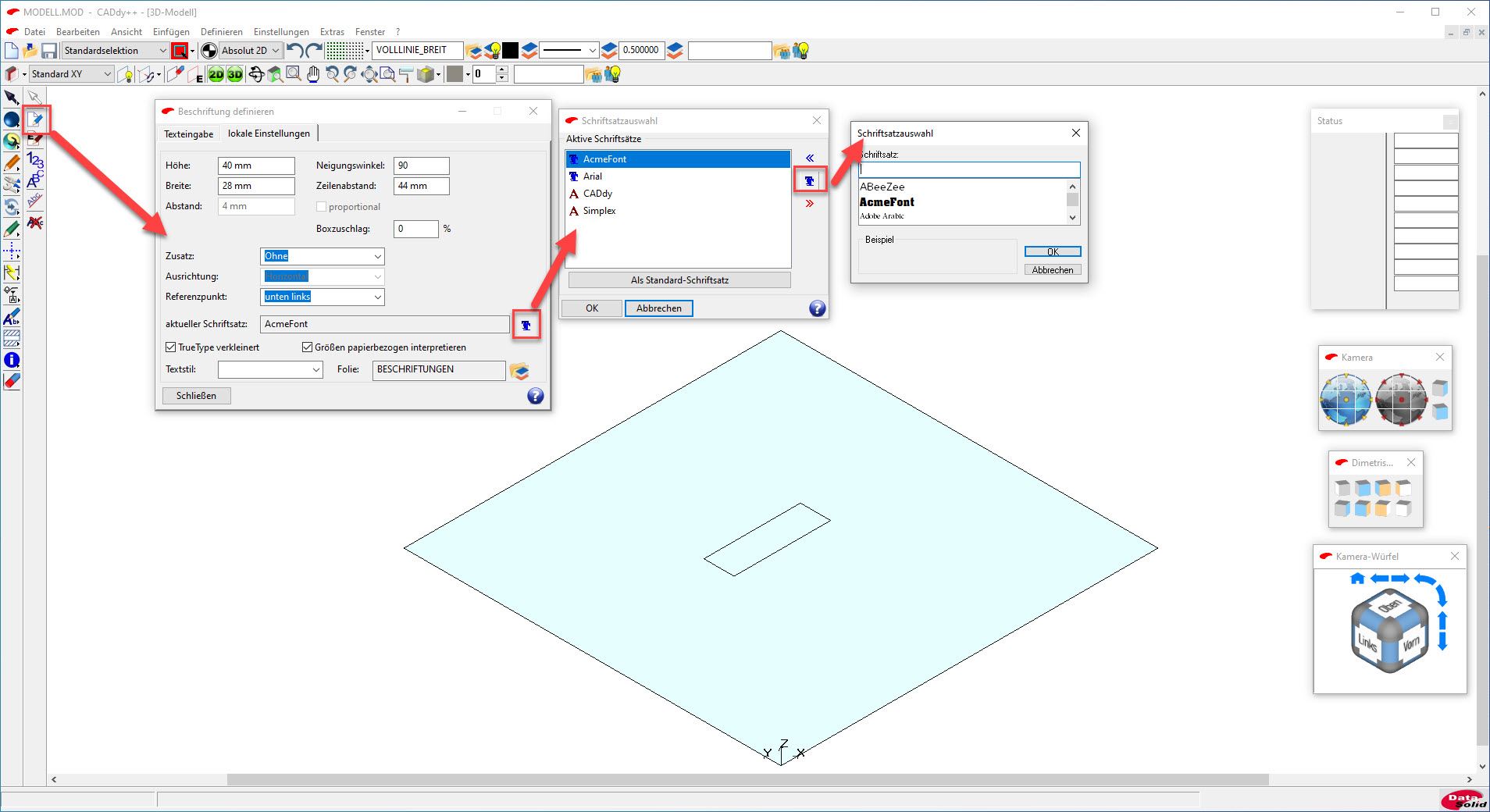Click the blue help icon in Beschriftung definieren

pyautogui.click(x=535, y=396)
